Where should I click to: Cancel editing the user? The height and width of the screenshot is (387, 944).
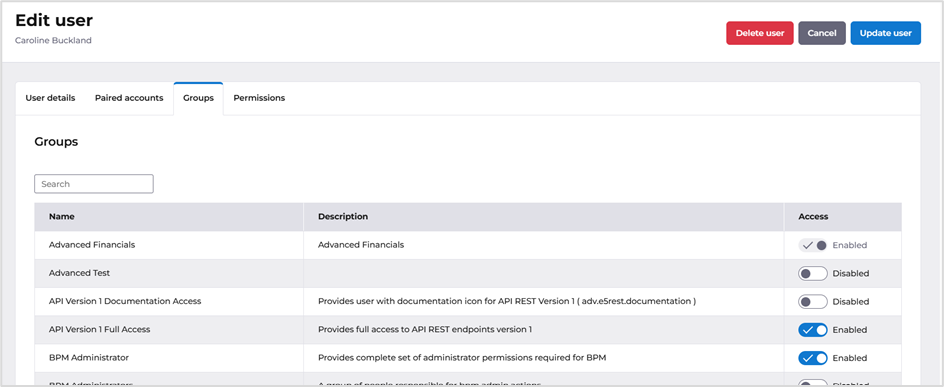pyautogui.click(x=822, y=33)
